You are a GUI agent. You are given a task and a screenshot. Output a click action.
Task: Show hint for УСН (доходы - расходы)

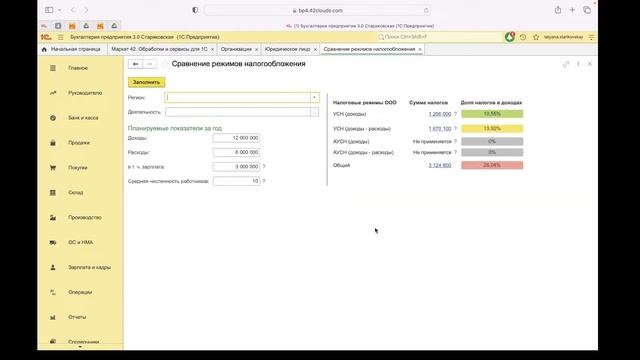(456, 129)
